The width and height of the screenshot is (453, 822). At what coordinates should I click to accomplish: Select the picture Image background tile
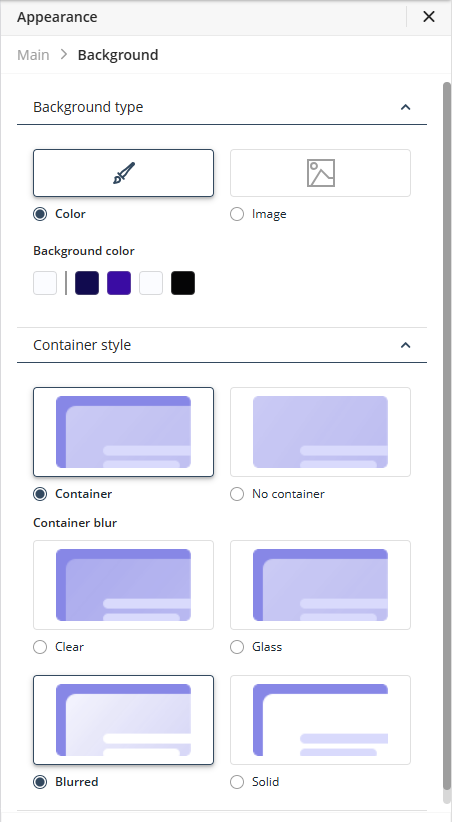tap(320, 173)
